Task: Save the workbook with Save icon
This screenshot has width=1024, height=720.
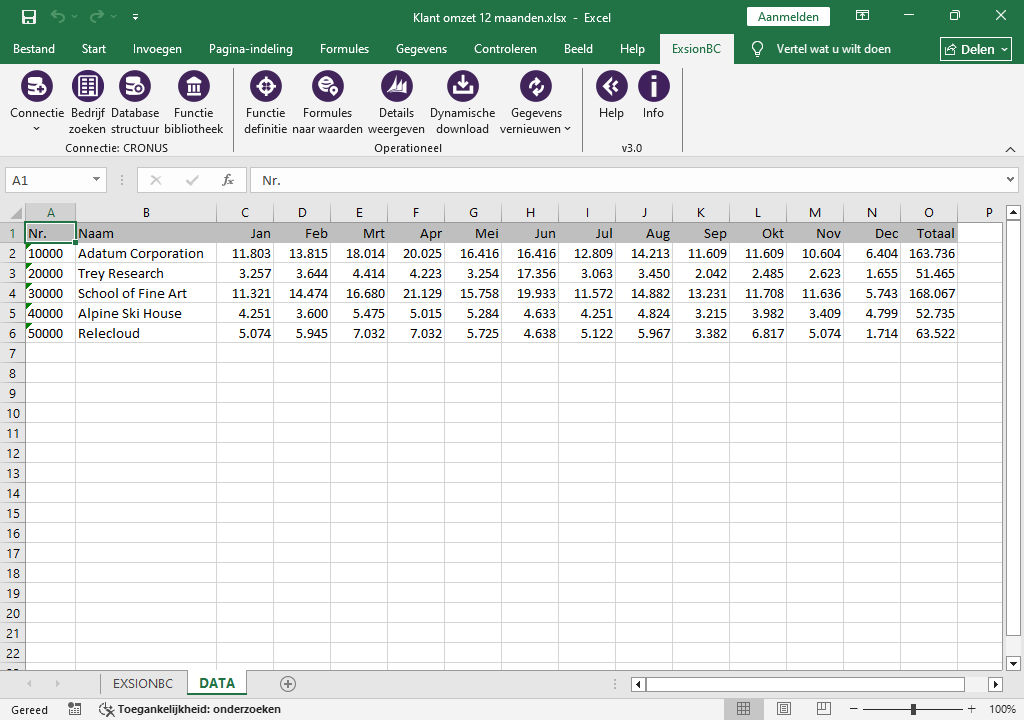Action: pos(29,17)
